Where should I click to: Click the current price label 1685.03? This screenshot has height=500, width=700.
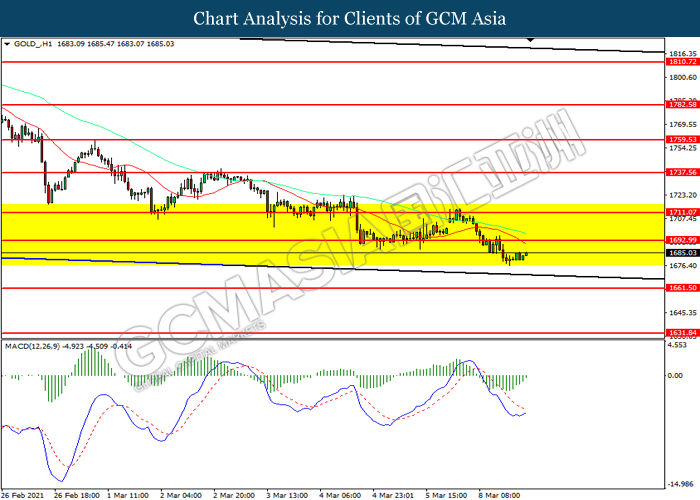pyautogui.click(x=682, y=253)
